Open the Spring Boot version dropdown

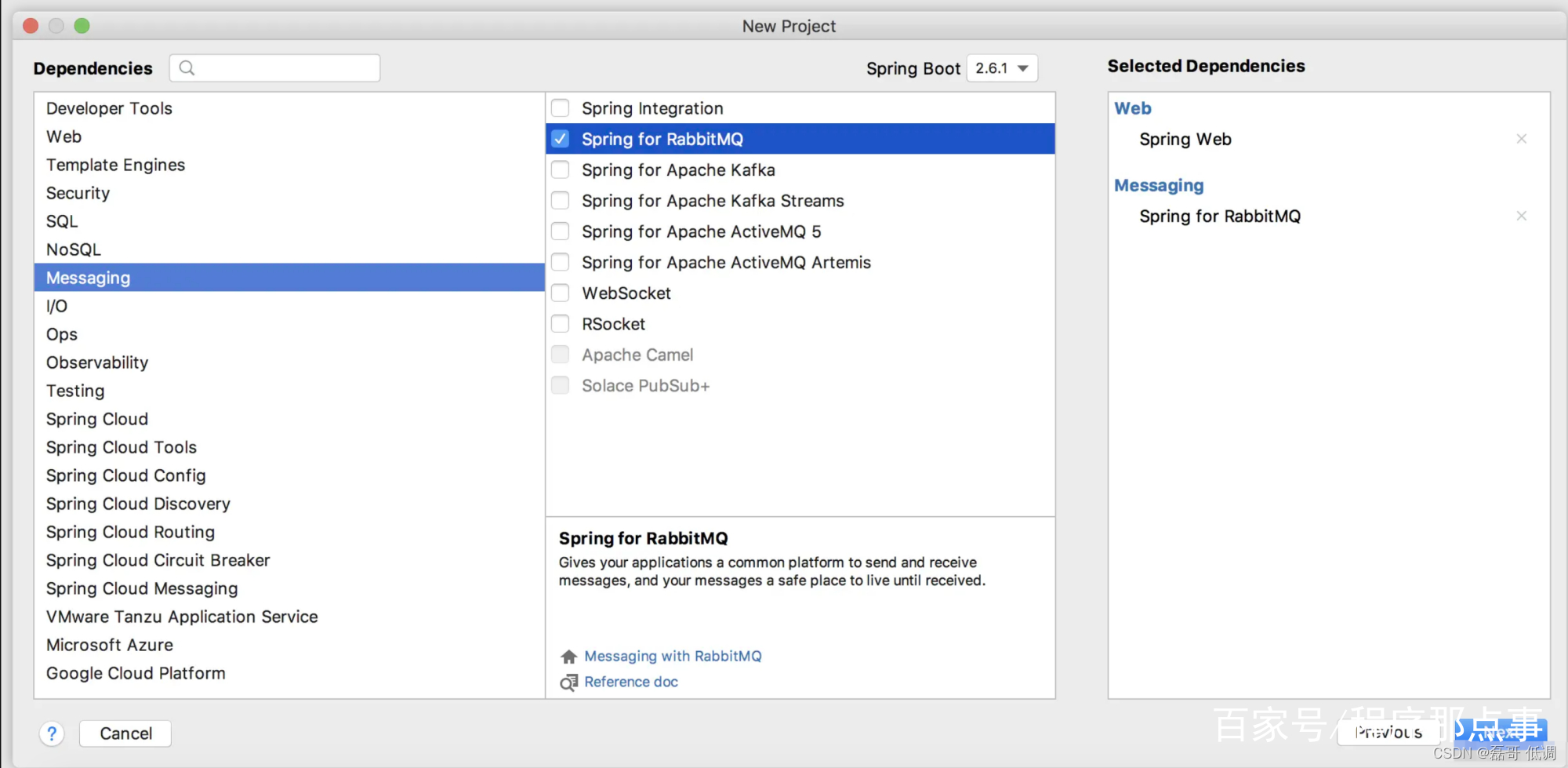coord(1002,68)
